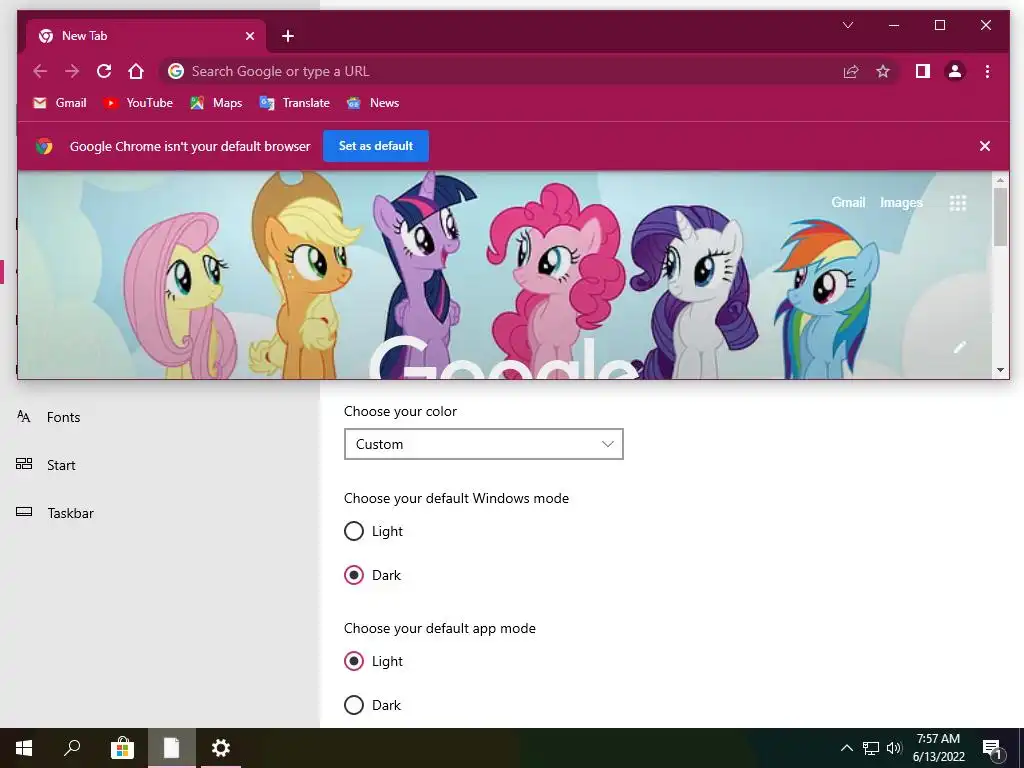Open Microsoft Store from the taskbar
The image size is (1024, 768).
tap(122, 748)
